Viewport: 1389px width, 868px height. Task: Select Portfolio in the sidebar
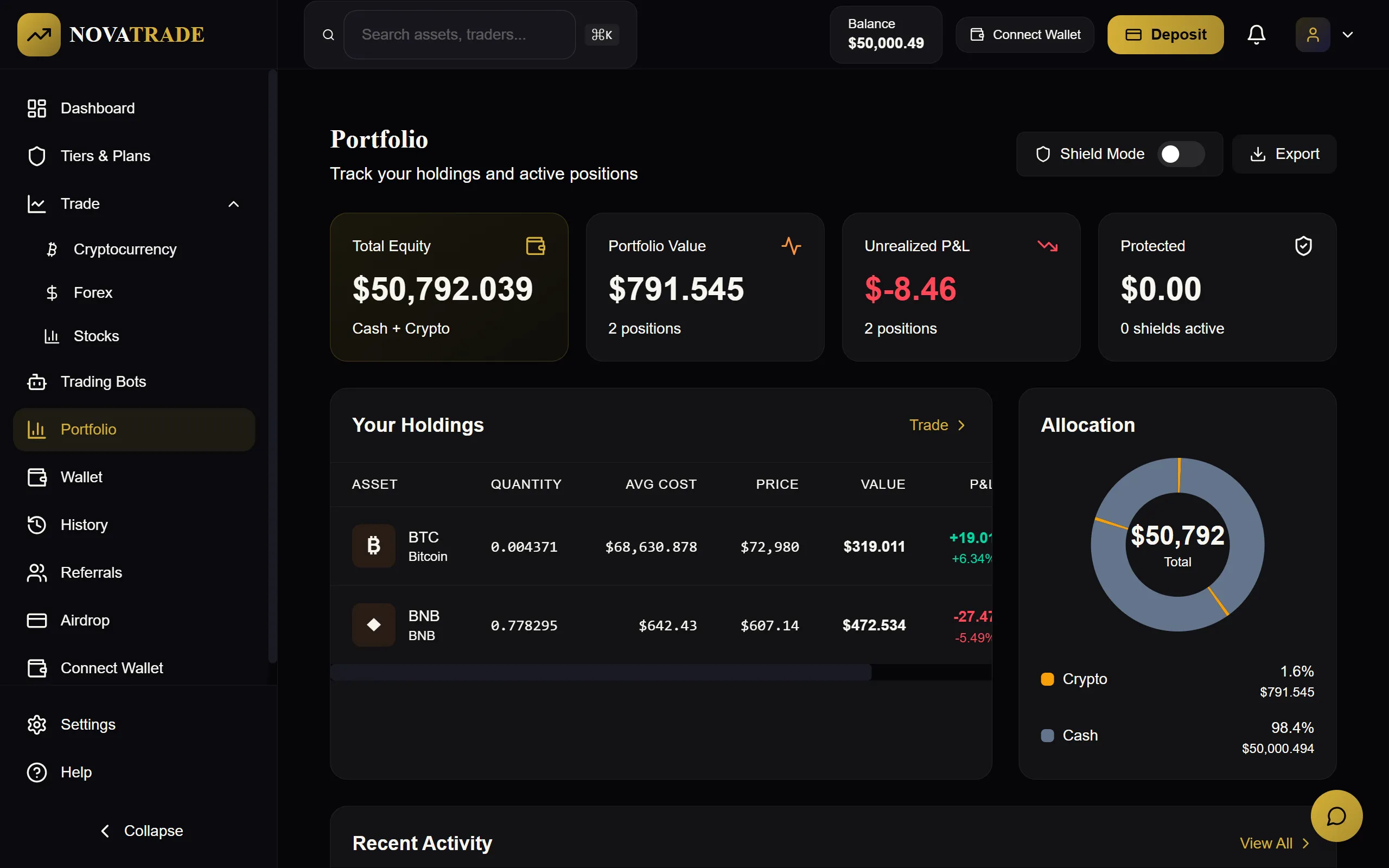[133, 430]
